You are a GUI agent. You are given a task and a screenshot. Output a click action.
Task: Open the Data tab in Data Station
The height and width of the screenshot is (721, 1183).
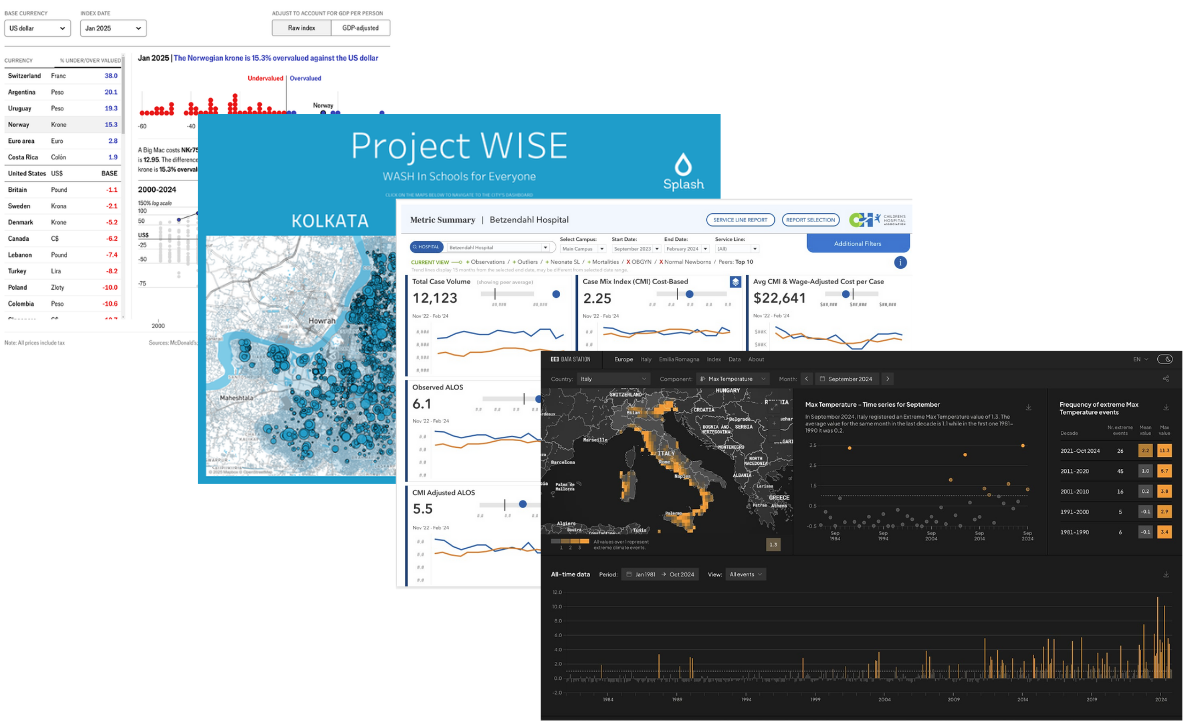tap(734, 359)
